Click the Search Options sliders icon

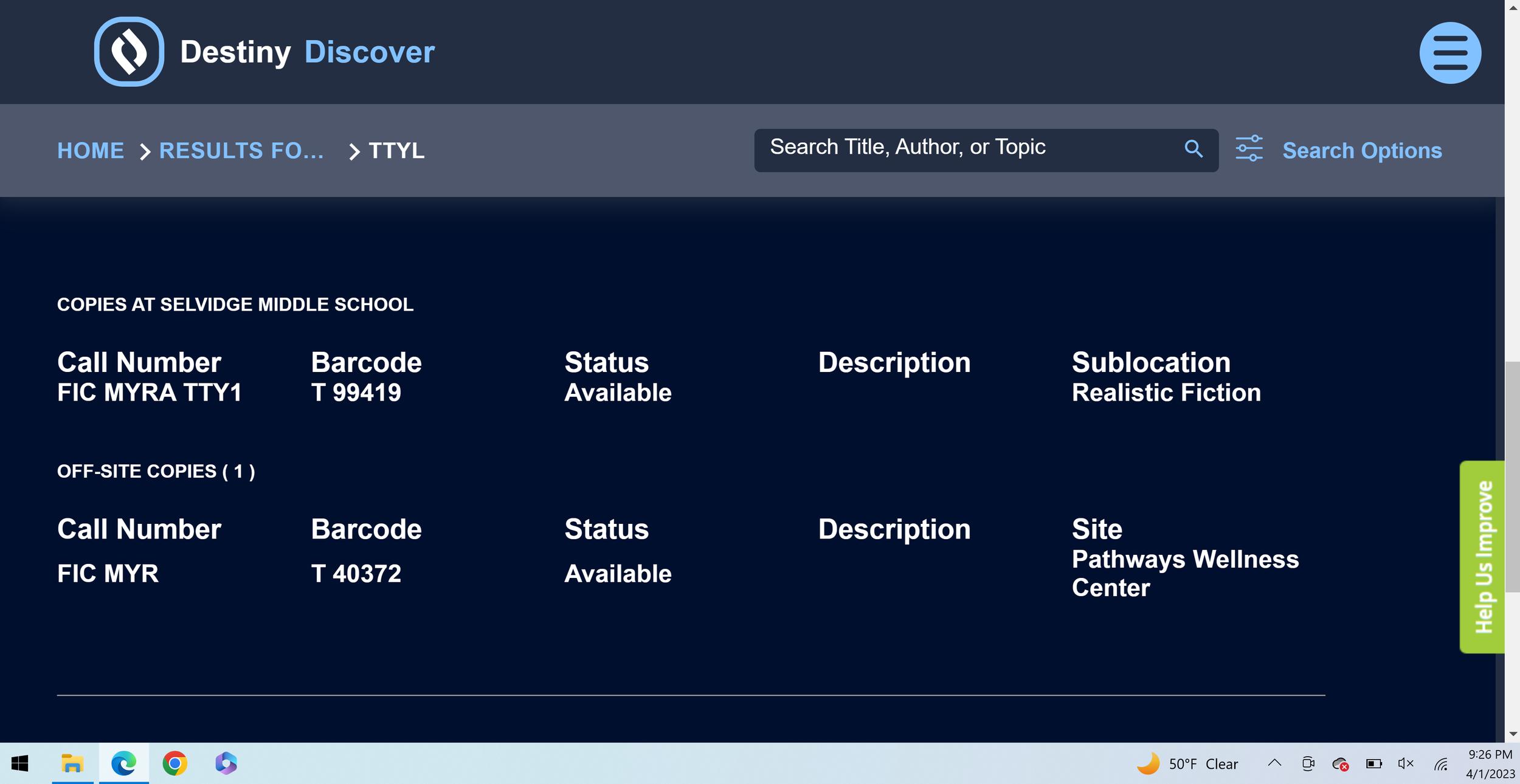pyautogui.click(x=1249, y=149)
